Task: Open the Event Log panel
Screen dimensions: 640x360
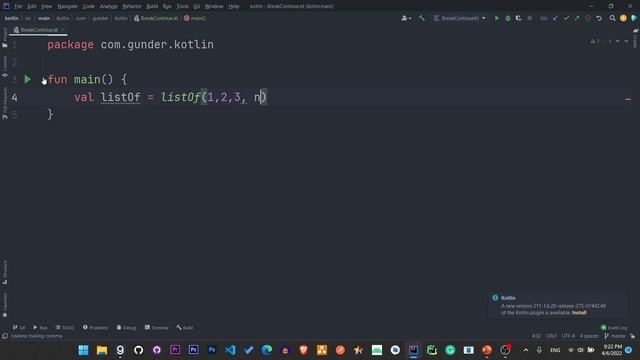Action: [x=614, y=327]
